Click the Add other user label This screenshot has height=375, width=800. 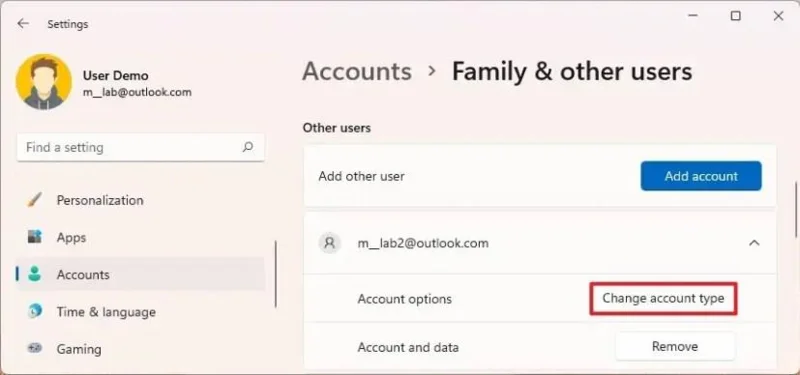361,177
